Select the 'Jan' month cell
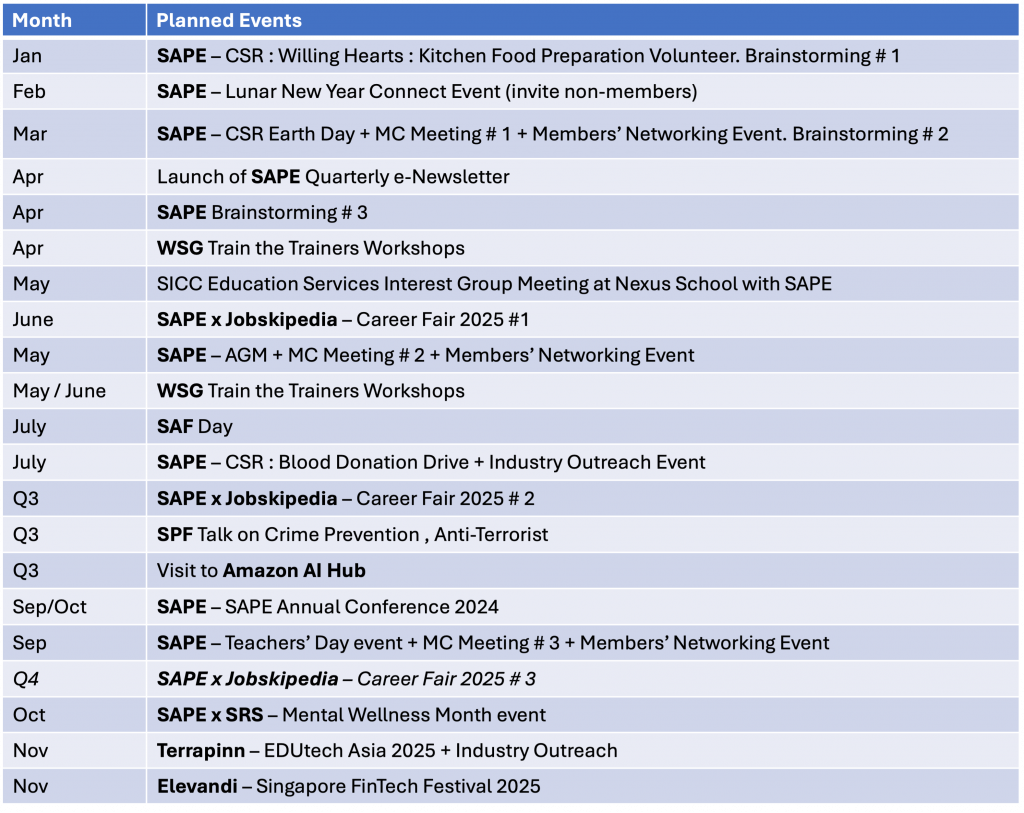1024x813 pixels. tap(74, 56)
